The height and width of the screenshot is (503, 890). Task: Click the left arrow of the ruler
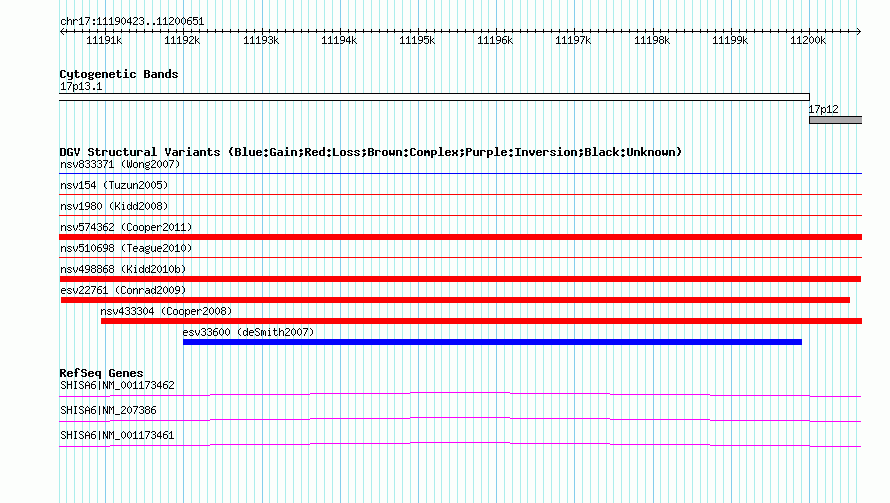click(x=62, y=32)
